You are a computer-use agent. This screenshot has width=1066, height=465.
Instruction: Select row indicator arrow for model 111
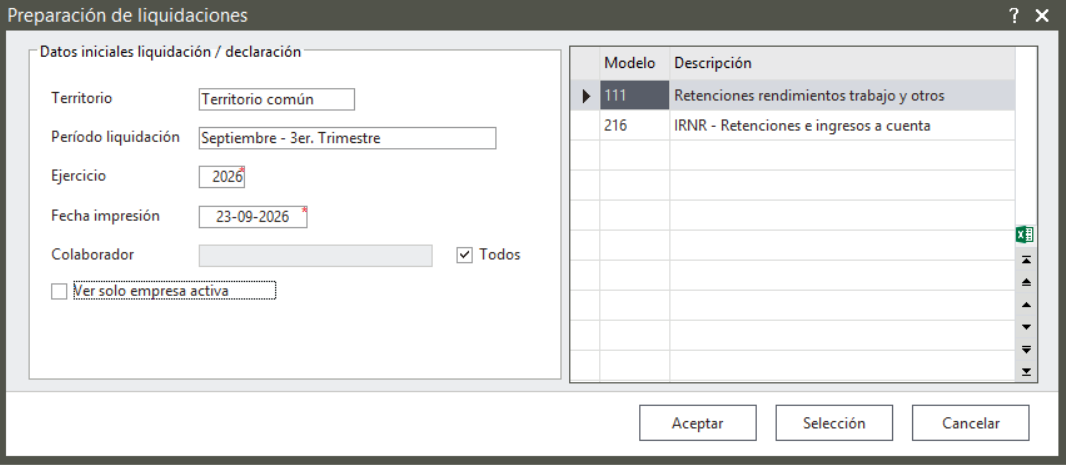(585, 96)
